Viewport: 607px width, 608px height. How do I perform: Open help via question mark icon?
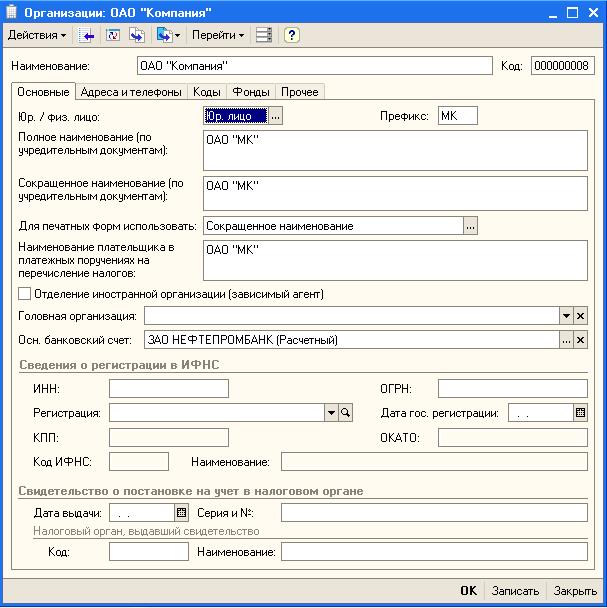(291, 35)
